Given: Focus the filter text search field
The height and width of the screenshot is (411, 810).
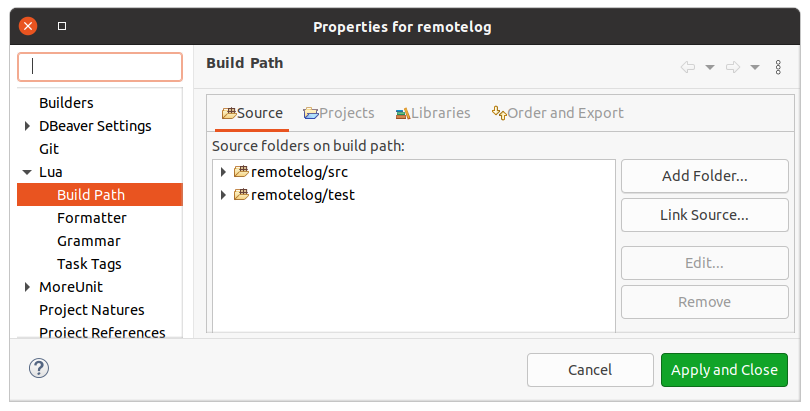Looking at the screenshot, I should pos(100,67).
